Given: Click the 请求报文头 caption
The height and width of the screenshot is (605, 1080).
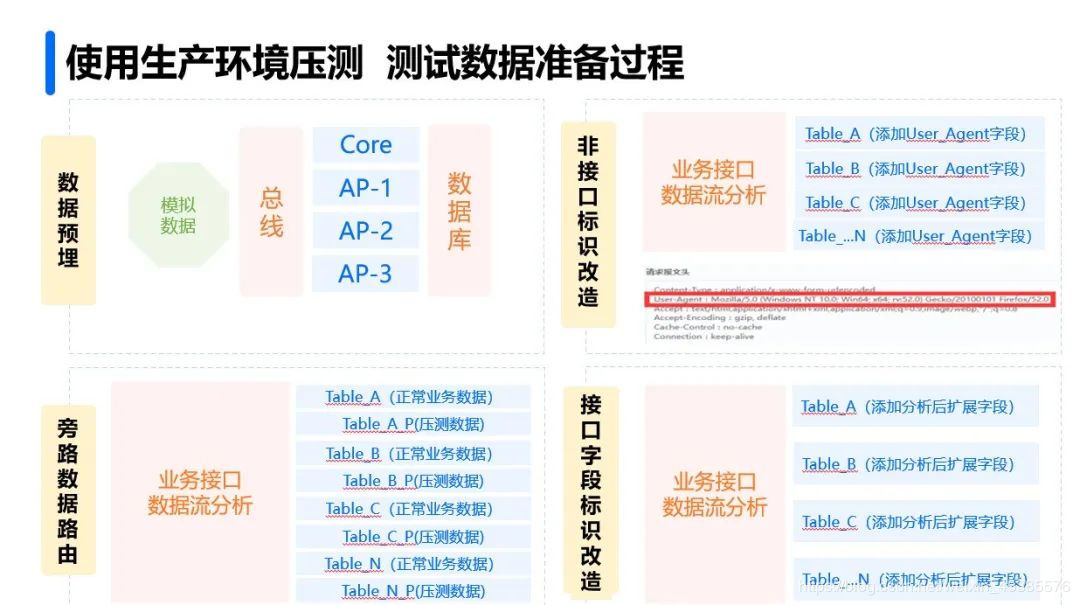Looking at the screenshot, I should (667, 272).
